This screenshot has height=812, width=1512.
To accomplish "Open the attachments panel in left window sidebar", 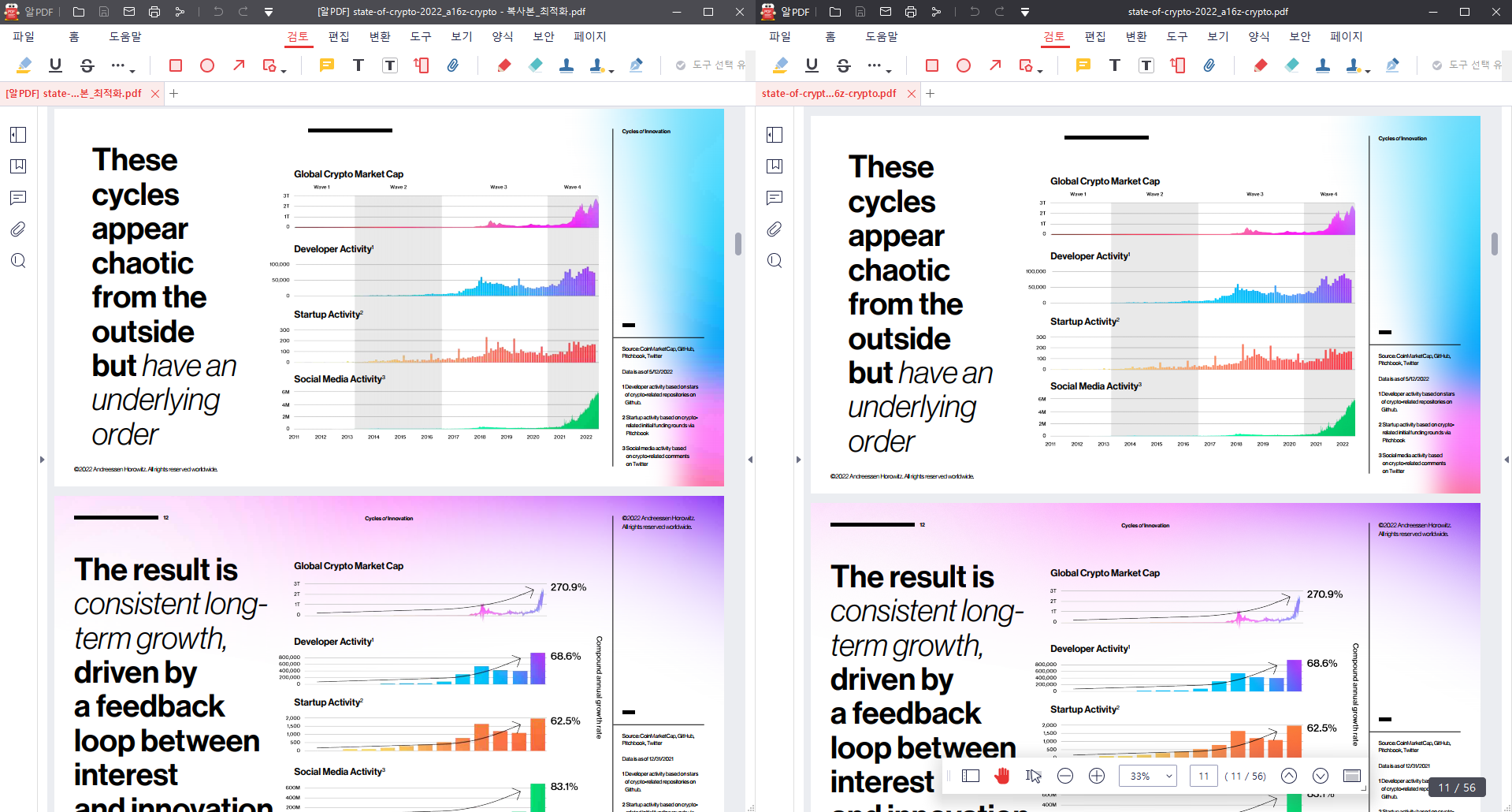I will (x=18, y=229).
